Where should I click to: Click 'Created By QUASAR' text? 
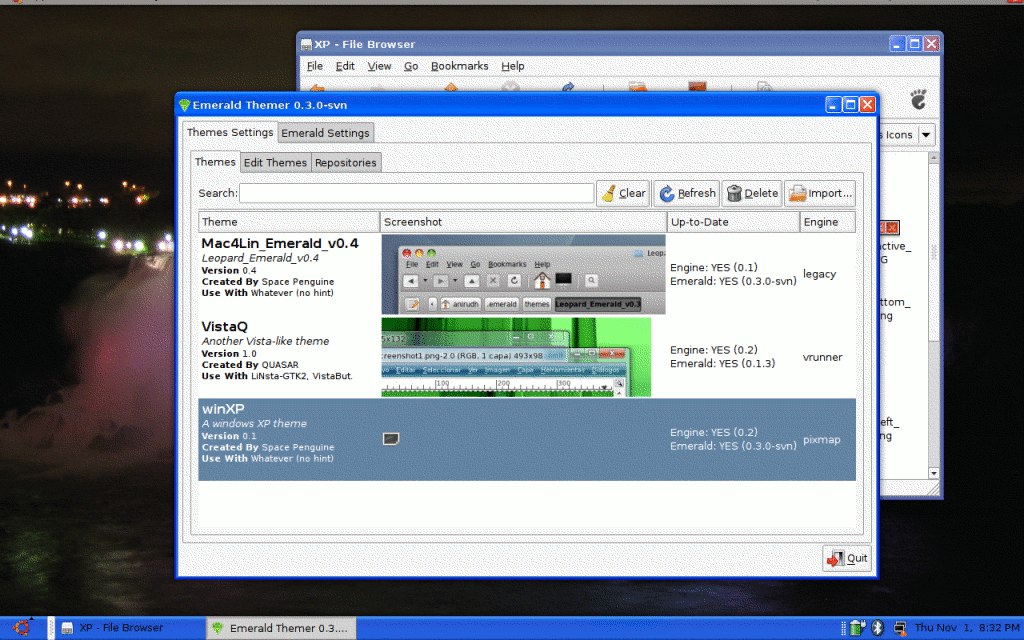pos(250,365)
